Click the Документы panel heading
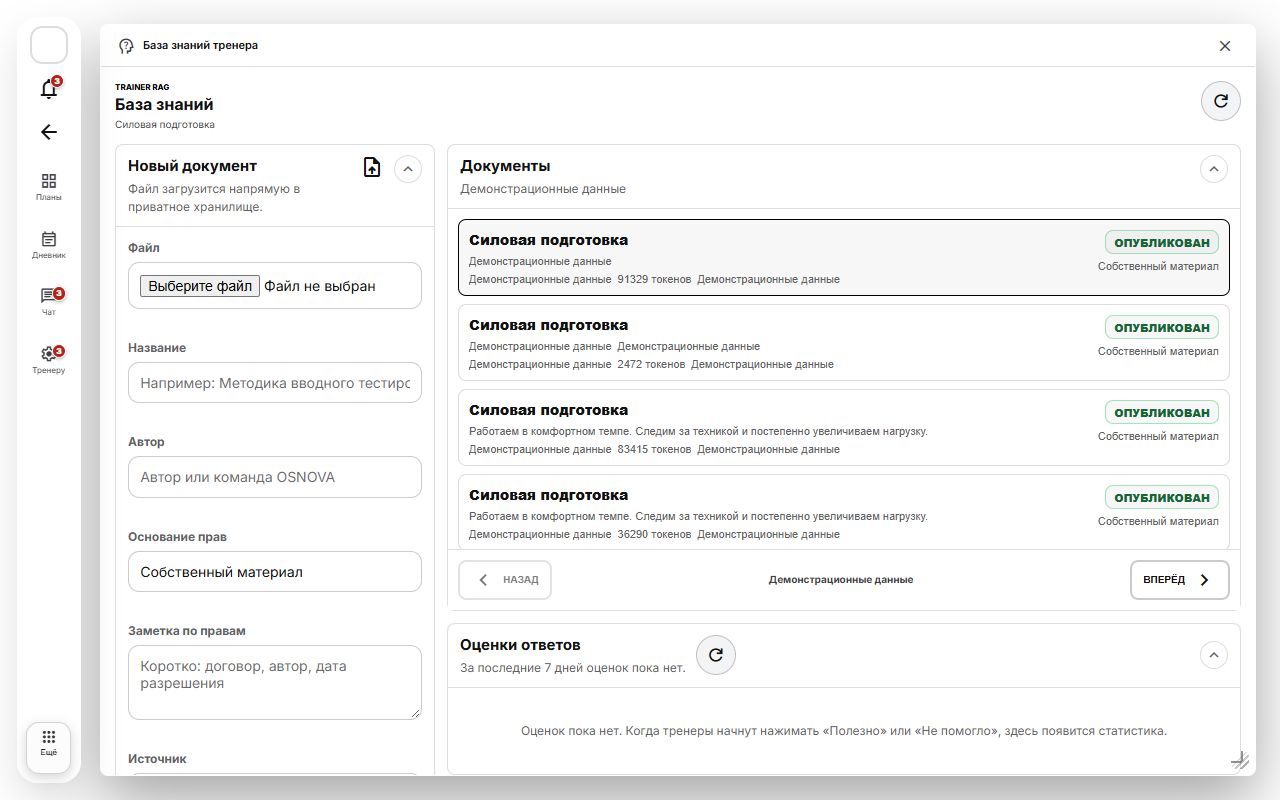 pos(505,166)
